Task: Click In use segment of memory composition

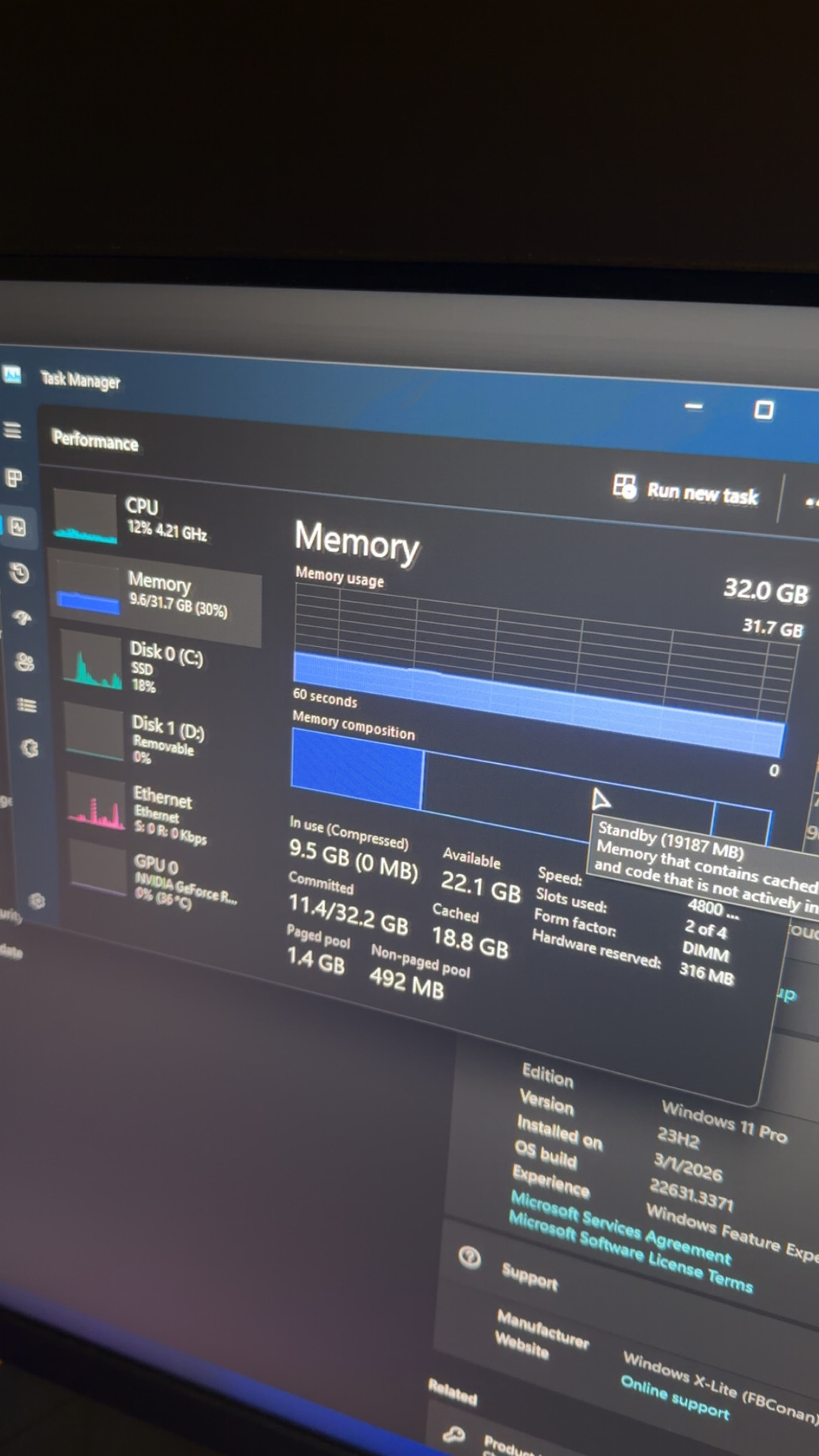Action: [357, 769]
